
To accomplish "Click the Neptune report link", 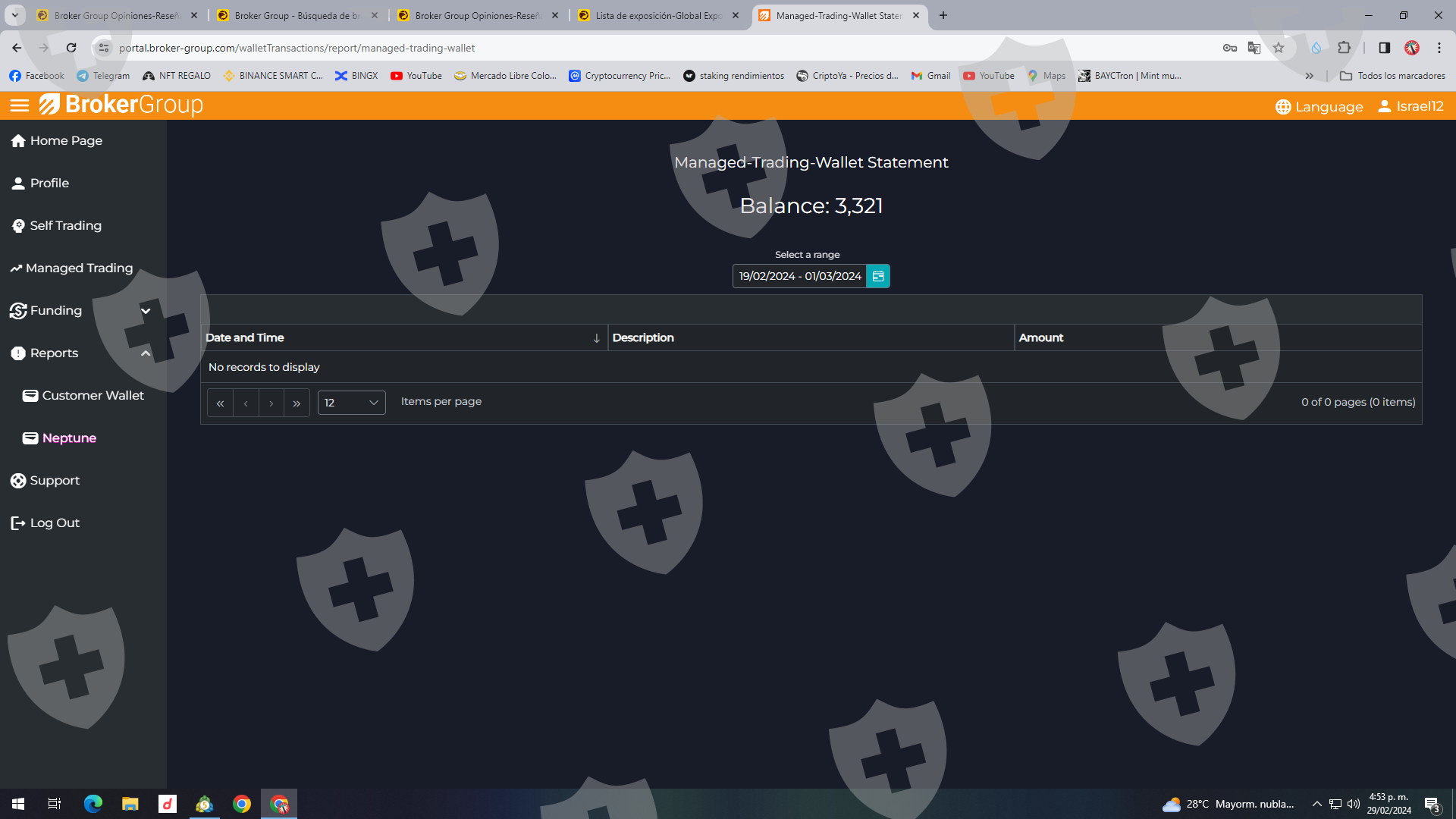I will click(x=69, y=438).
